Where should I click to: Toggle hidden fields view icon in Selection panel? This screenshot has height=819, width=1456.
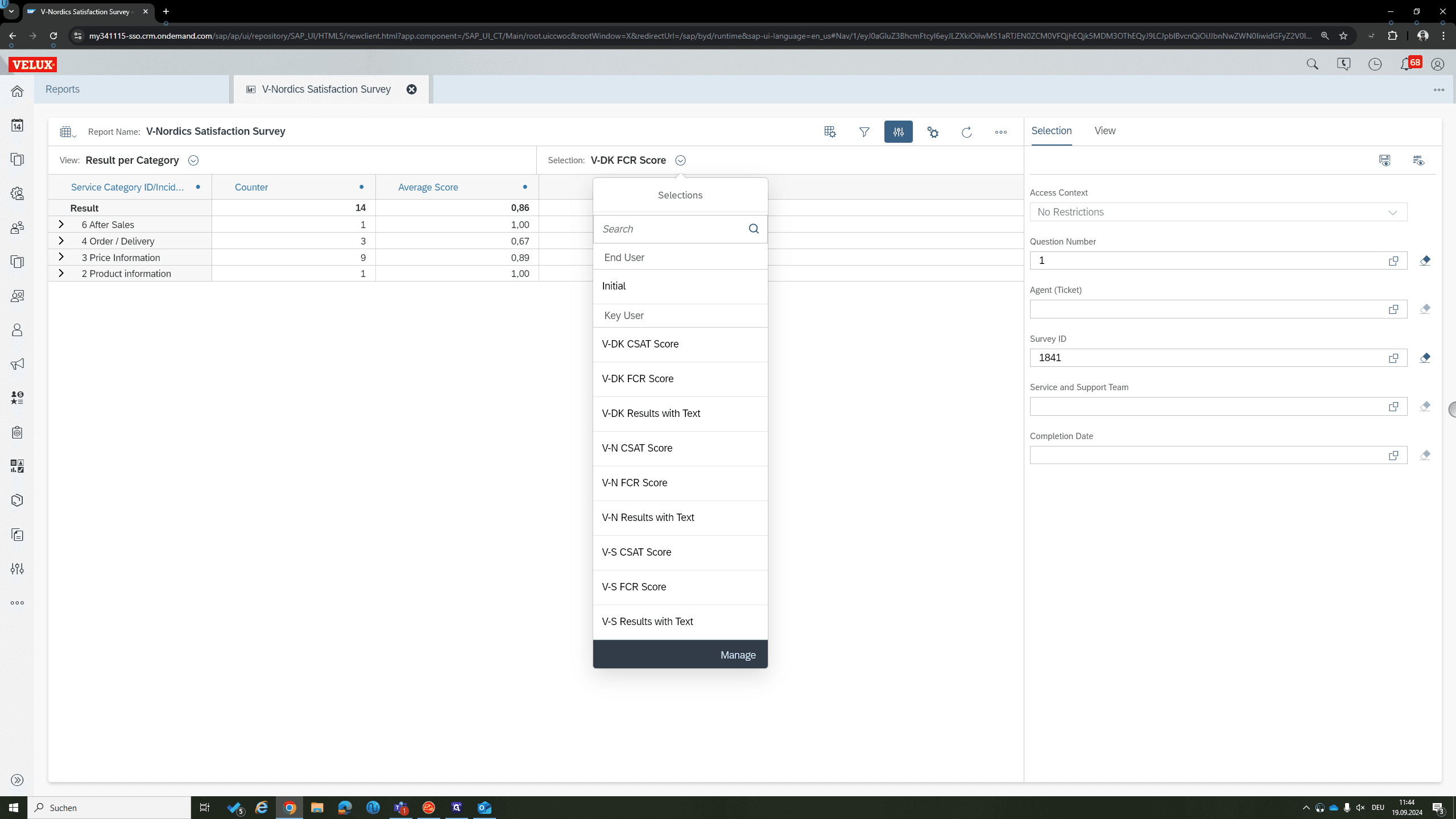pyautogui.click(x=1385, y=160)
